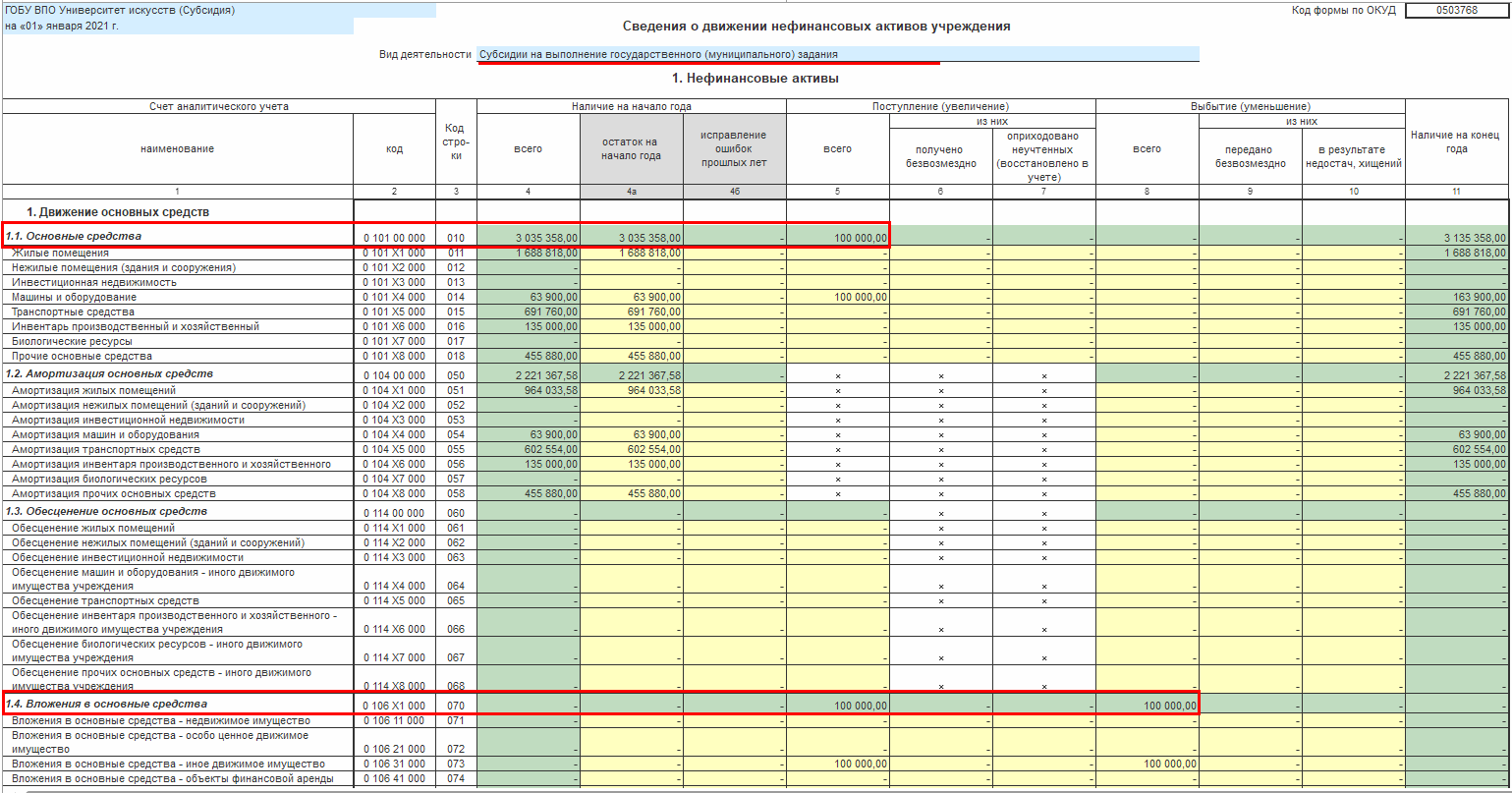Click year-end value 3 135 358,00

[x=1457, y=238]
